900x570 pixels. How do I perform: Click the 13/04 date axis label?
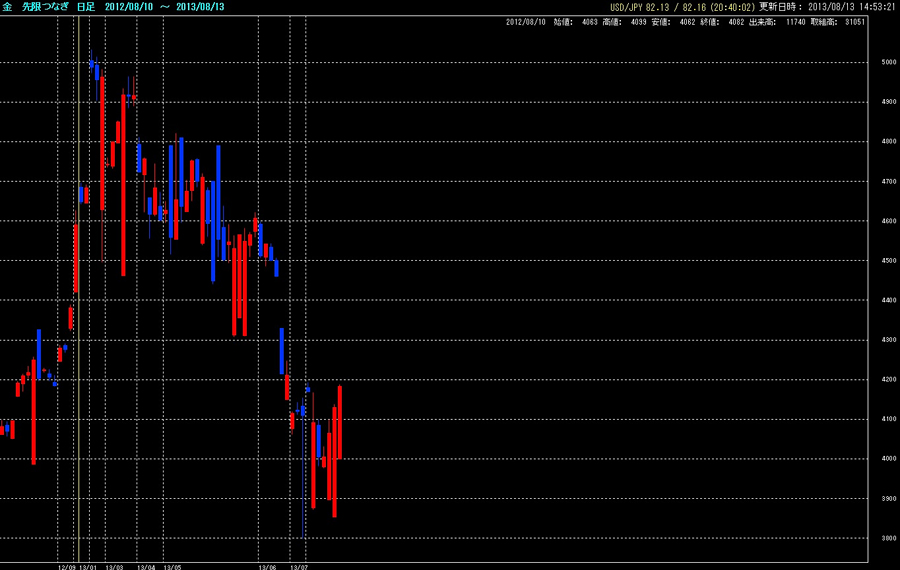point(146,567)
